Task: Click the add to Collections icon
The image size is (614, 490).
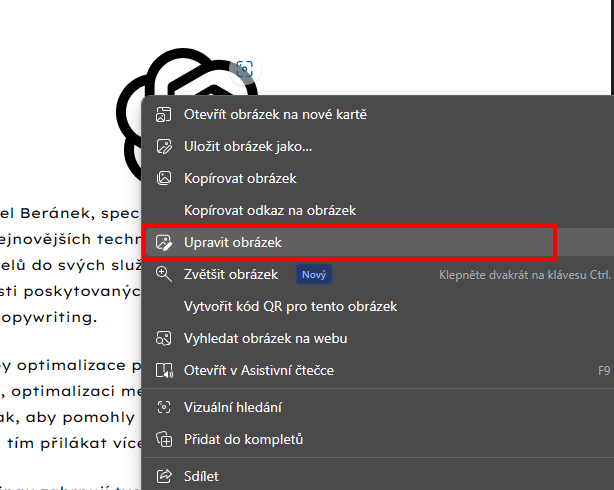Action: [x=164, y=439]
